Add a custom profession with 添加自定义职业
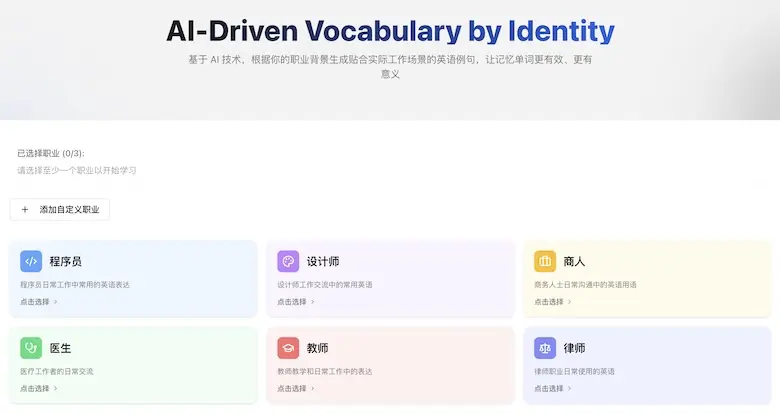This screenshot has width=780, height=414. pos(60,209)
